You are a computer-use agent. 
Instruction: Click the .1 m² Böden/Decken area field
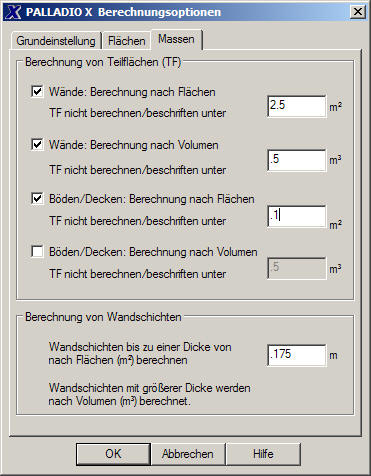click(297, 216)
